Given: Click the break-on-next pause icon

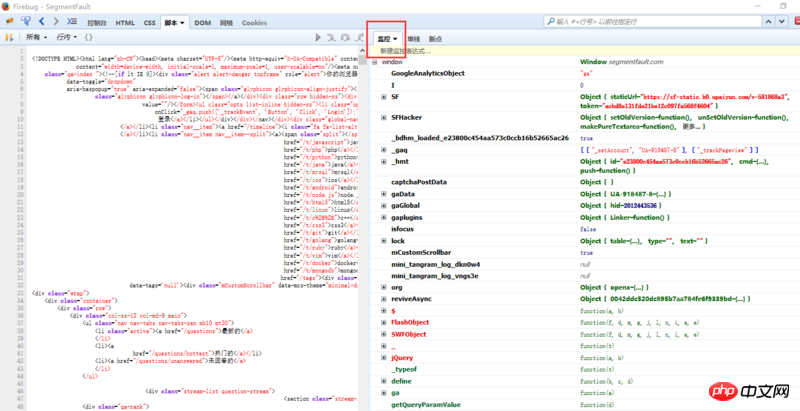Looking at the screenshot, I should (x=9, y=37).
